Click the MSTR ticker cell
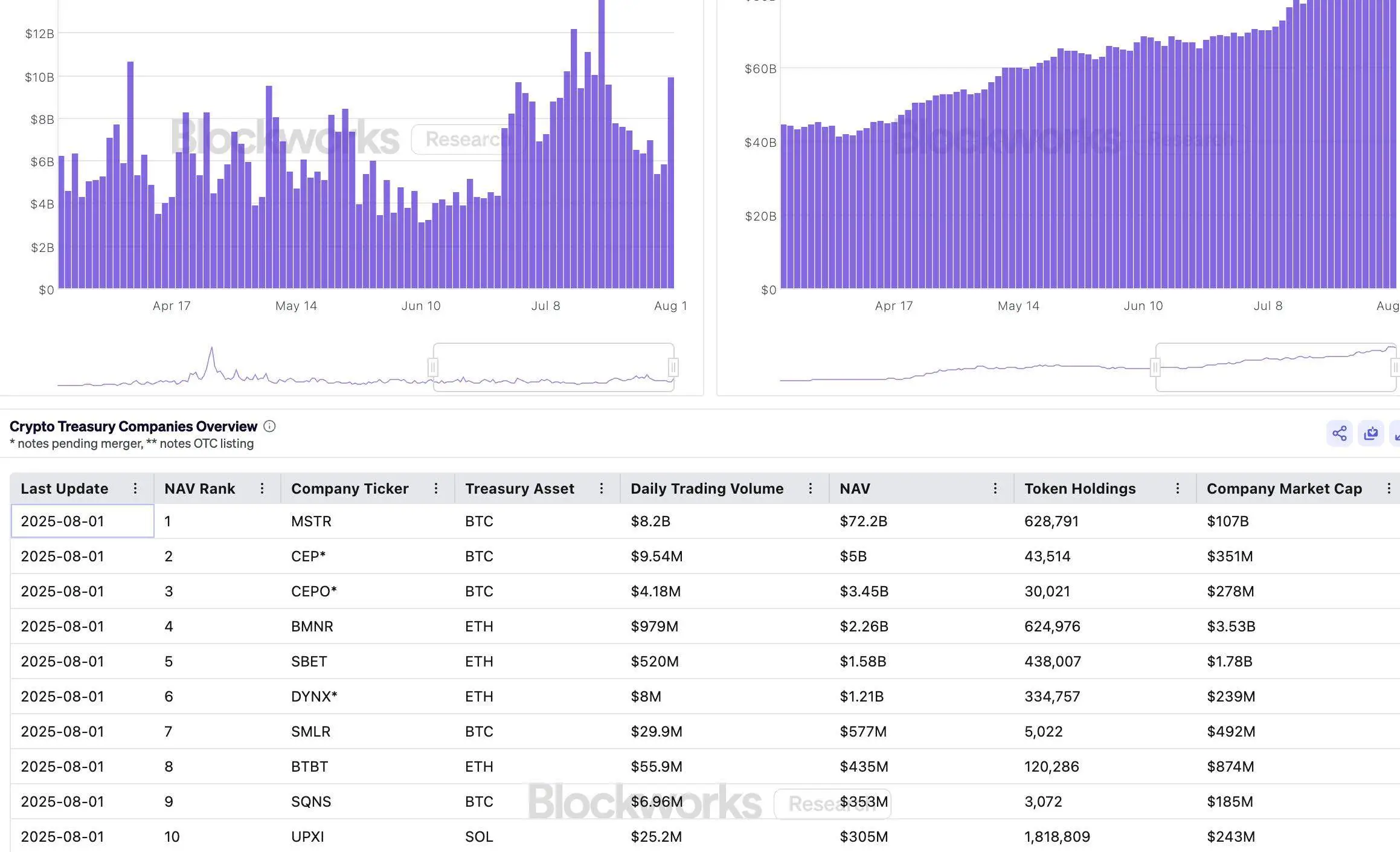 (x=311, y=521)
